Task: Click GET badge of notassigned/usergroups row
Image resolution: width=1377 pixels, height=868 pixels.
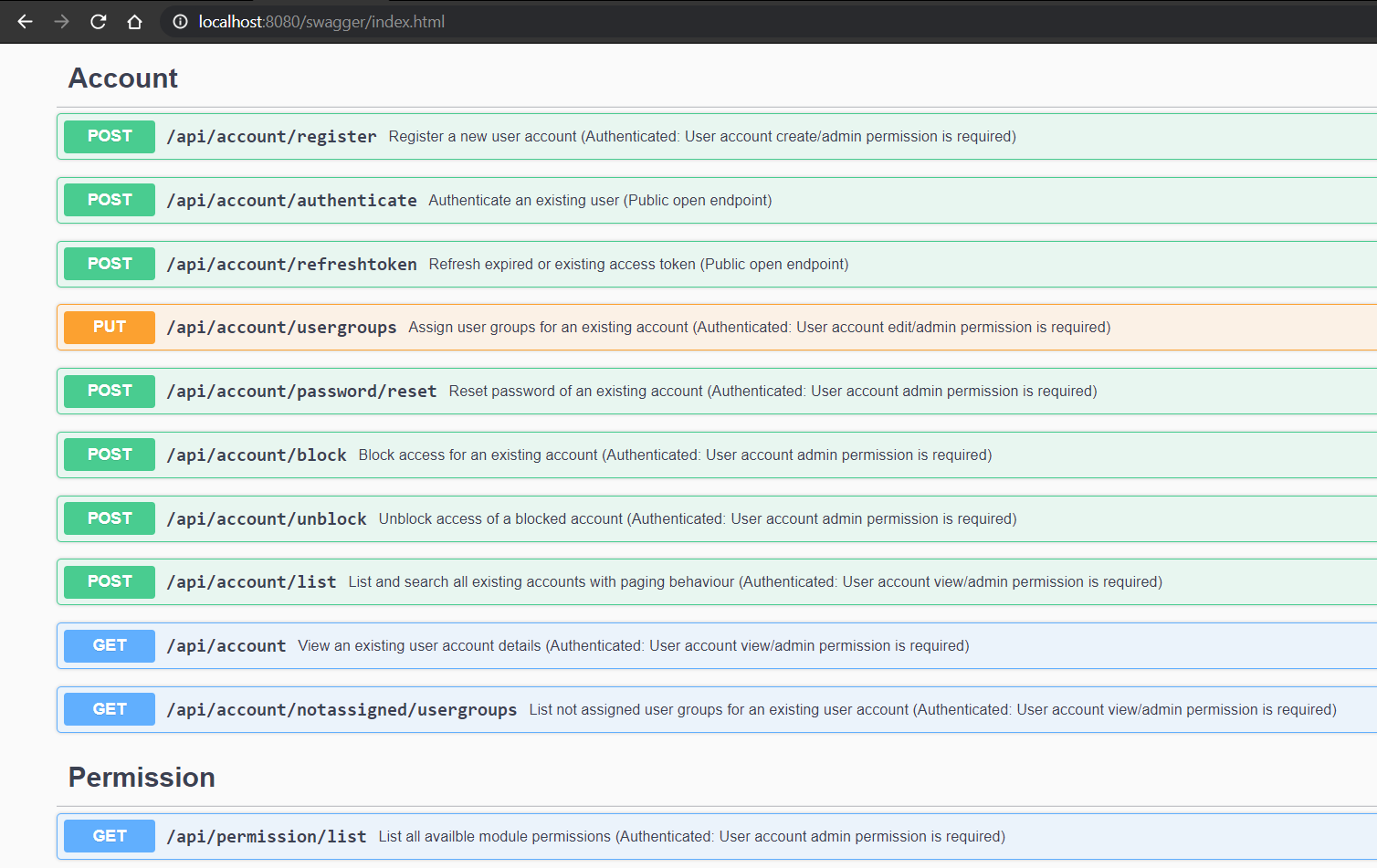Action: tap(110, 709)
